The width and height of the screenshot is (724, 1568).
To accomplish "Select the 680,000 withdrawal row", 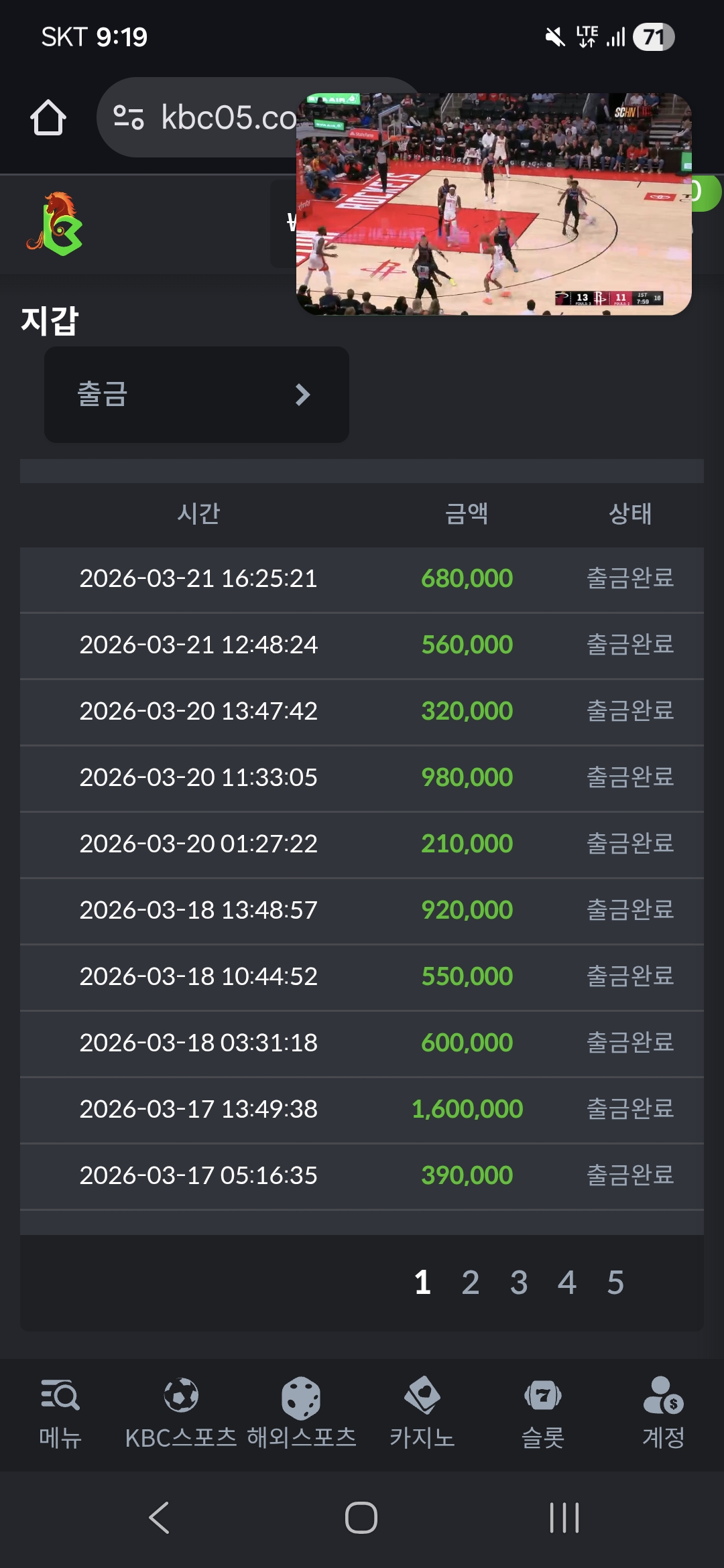I will tap(362, 578).
